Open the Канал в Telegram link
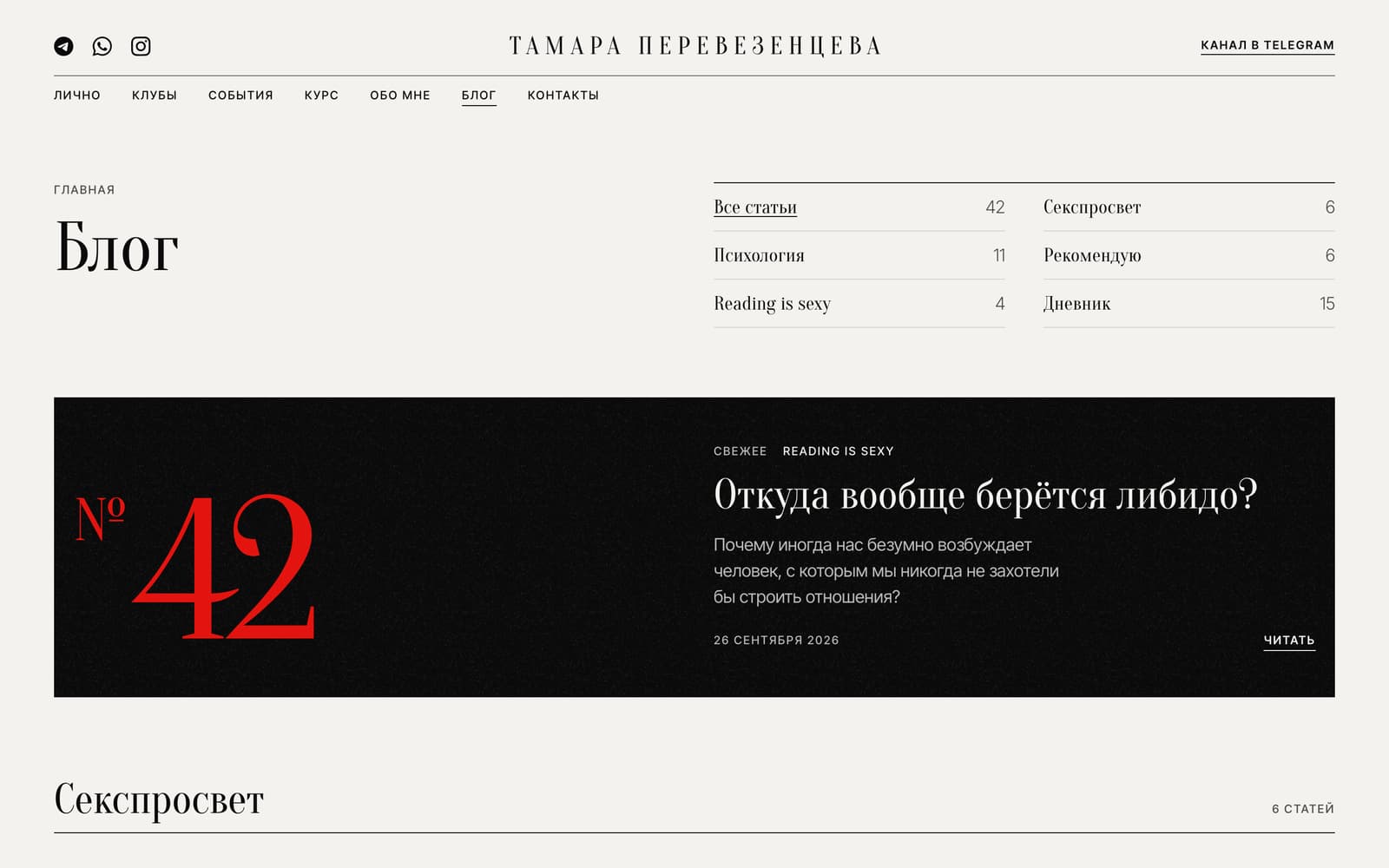Screen dimensions: 1389x868 (1267, 45)
